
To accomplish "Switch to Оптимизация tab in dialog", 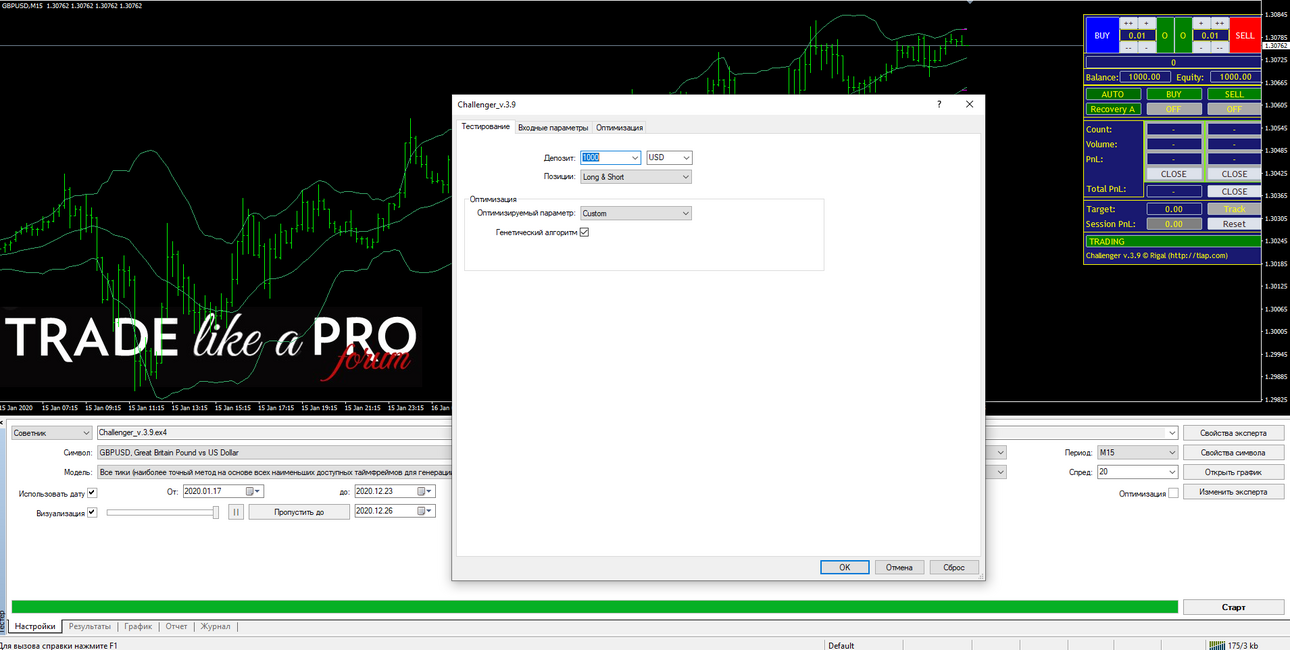I will [620, 127].
